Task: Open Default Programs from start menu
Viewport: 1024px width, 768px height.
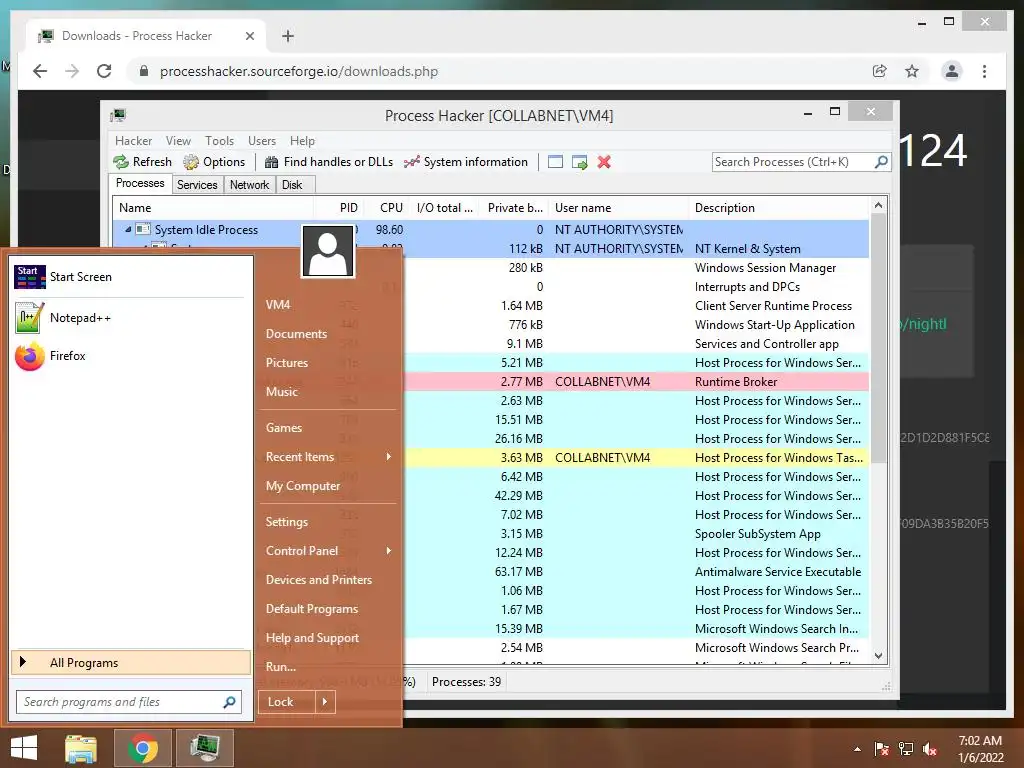Action: coord(312,609)
